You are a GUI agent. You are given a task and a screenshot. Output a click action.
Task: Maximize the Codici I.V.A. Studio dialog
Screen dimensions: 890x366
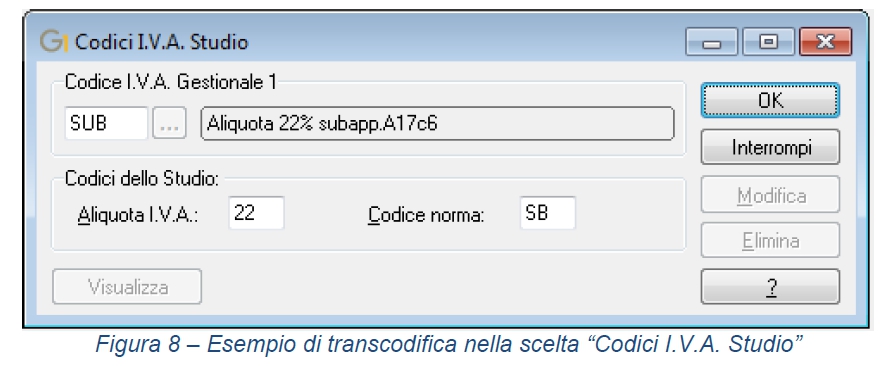[x=769, y=43]
